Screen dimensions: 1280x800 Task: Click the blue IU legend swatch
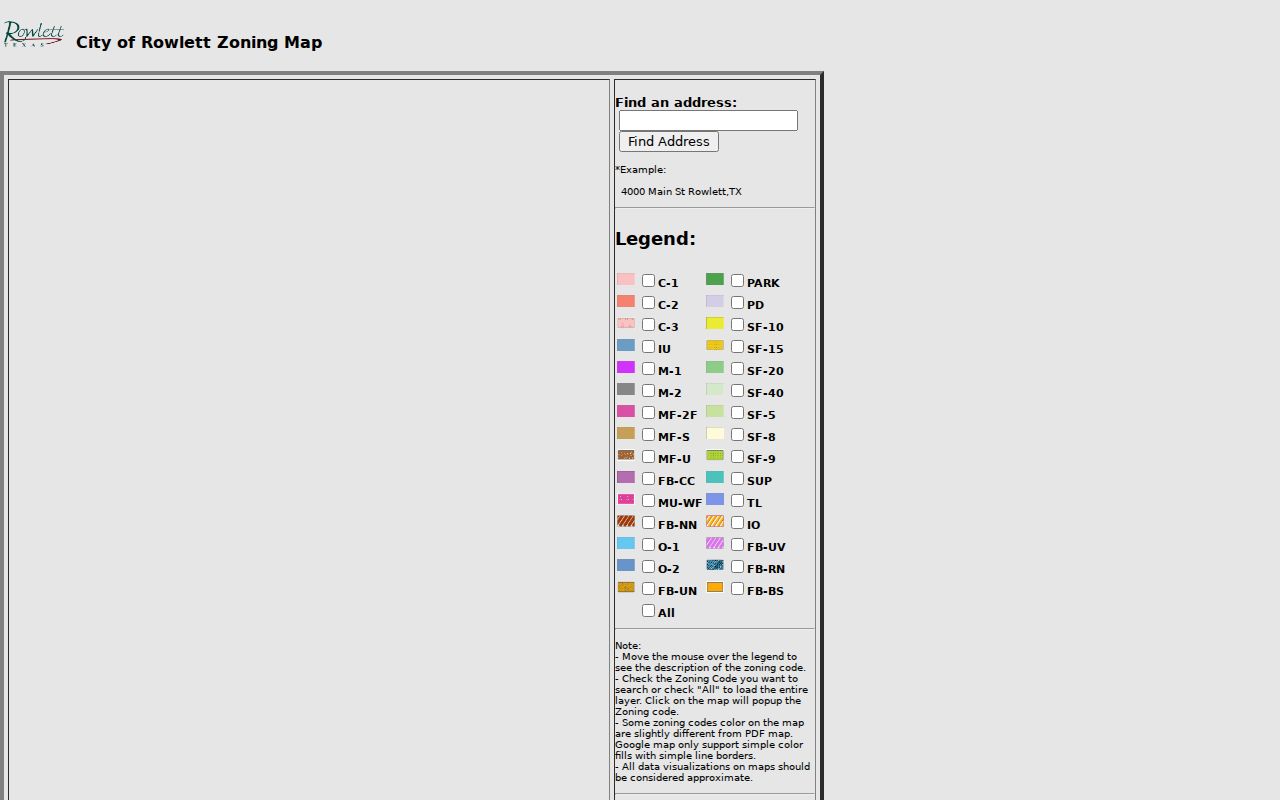(x=626, y=345)
